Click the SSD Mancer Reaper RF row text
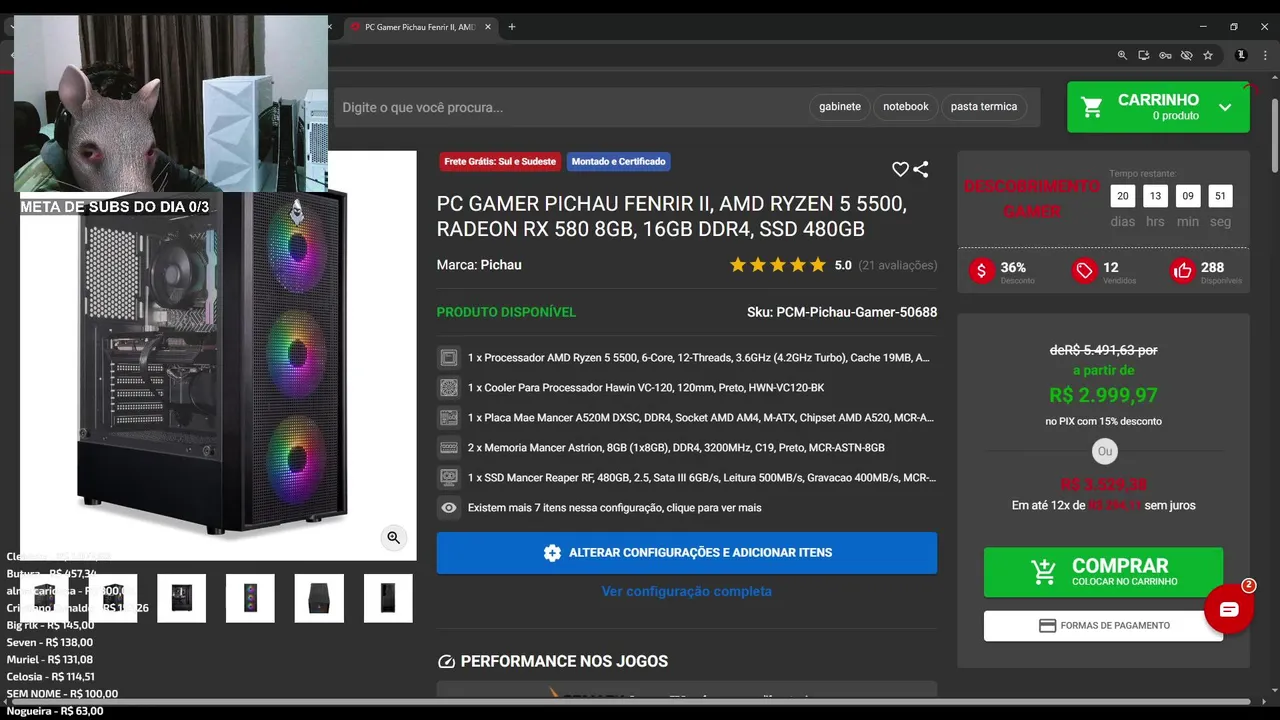This screenshot has height=720, width=1280. [x=702, y=477]
